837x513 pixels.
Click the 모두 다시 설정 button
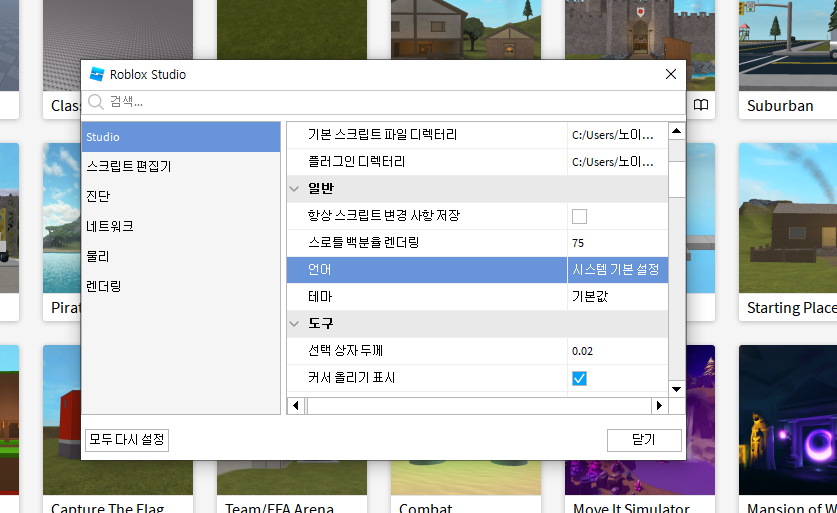[127, 440]
